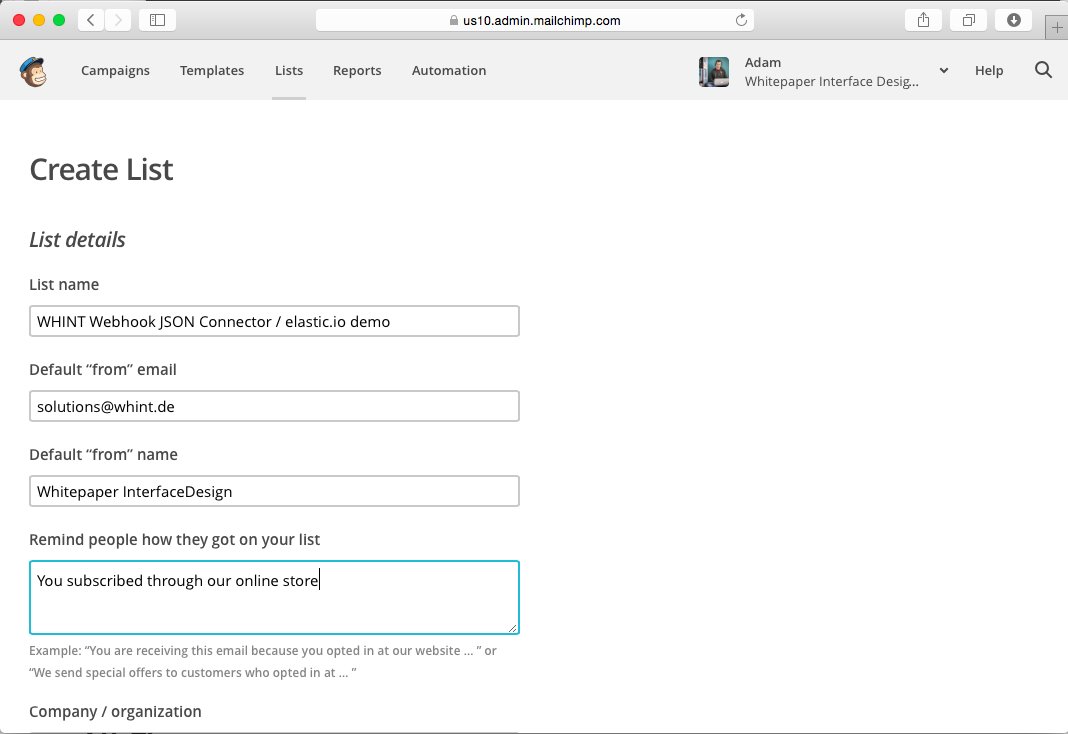Open downloads with the download arrow icon

coord(1013,19)
